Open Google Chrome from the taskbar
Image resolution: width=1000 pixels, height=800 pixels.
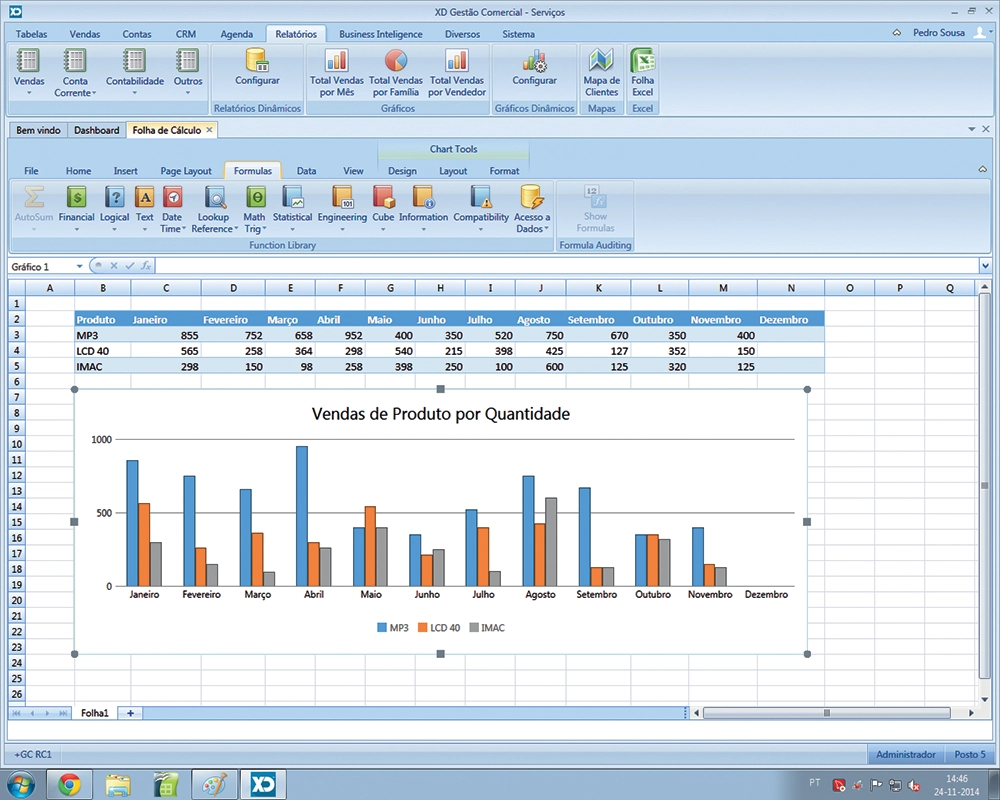(x=69, y=783)
